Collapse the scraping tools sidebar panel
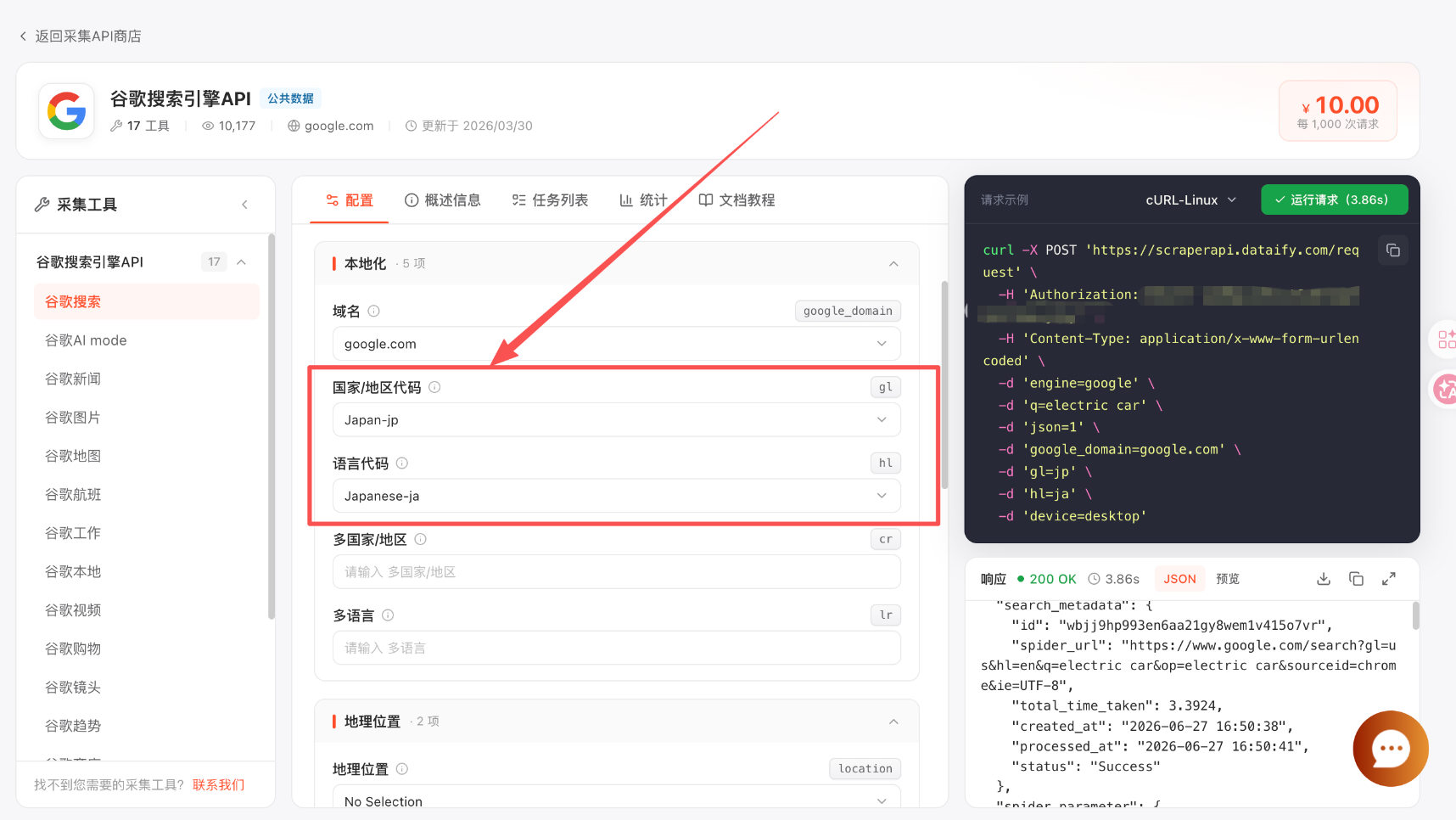Viewport: 1456px width, 820px height. (244, 205)
